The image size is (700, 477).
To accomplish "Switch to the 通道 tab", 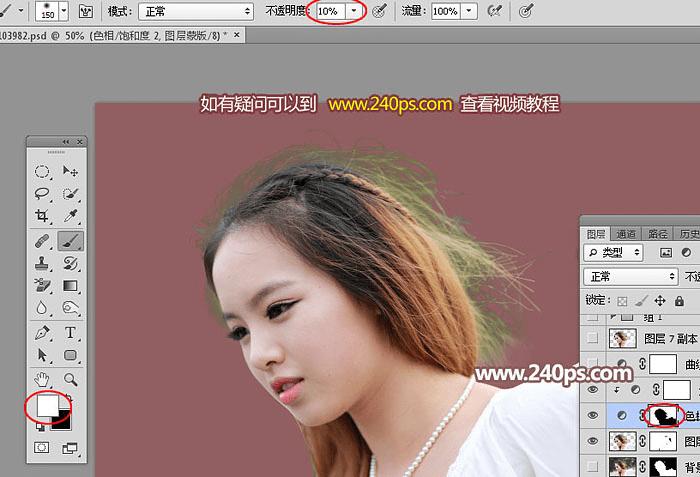I will point(626,234).
